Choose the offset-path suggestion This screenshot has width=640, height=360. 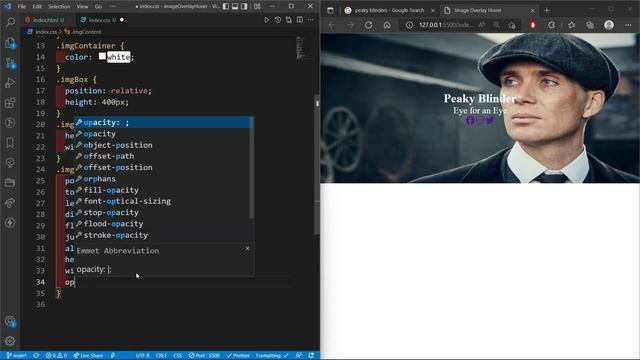pos(164,156)
